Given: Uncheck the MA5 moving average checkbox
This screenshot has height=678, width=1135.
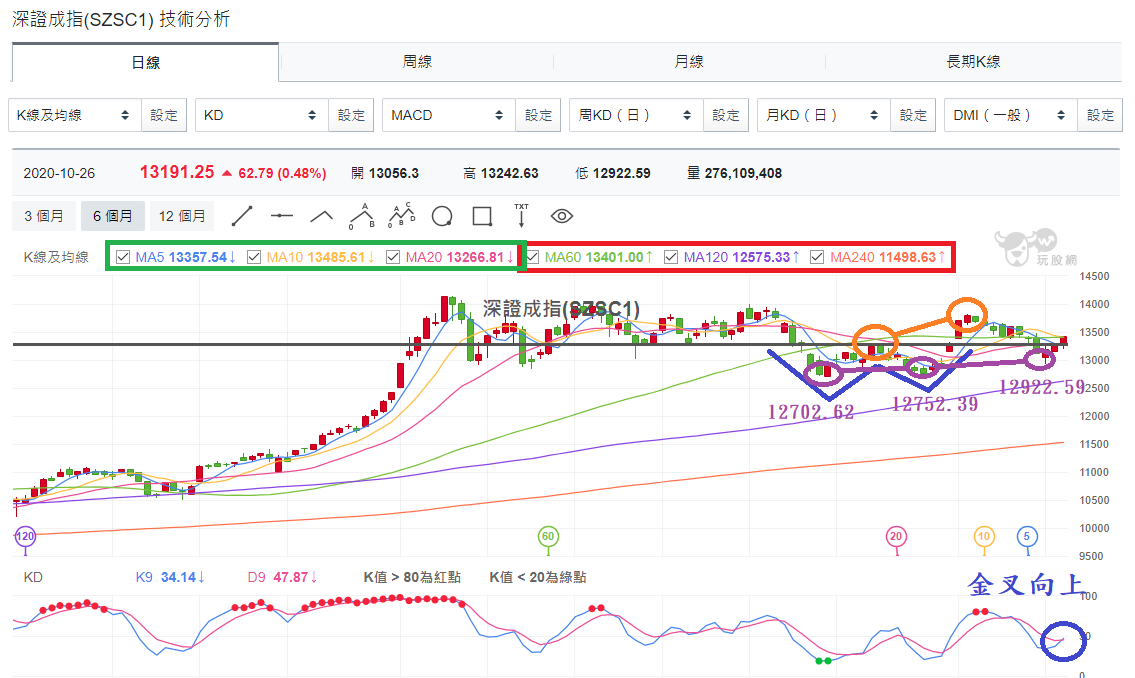Looking at the screenshot, I should (123, 257).
